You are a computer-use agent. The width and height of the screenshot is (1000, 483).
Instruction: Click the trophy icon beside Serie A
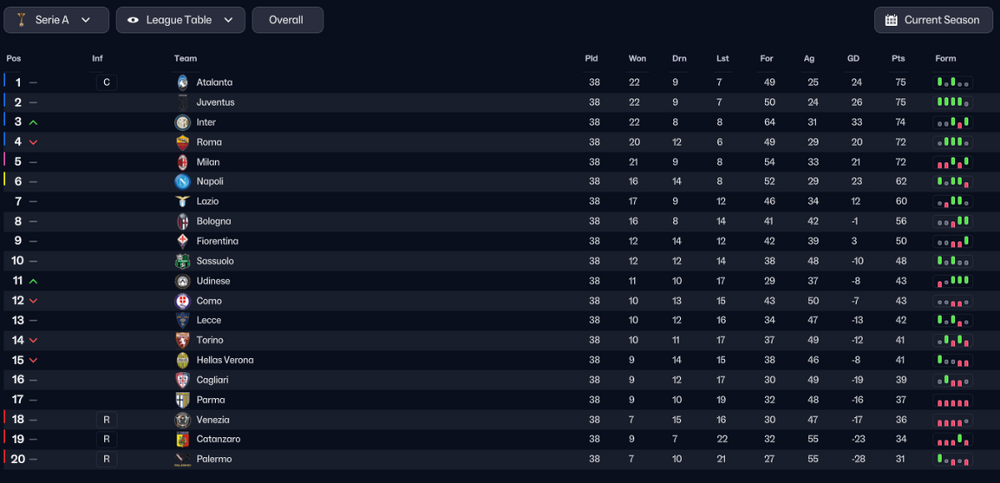[x=21, y=20]
